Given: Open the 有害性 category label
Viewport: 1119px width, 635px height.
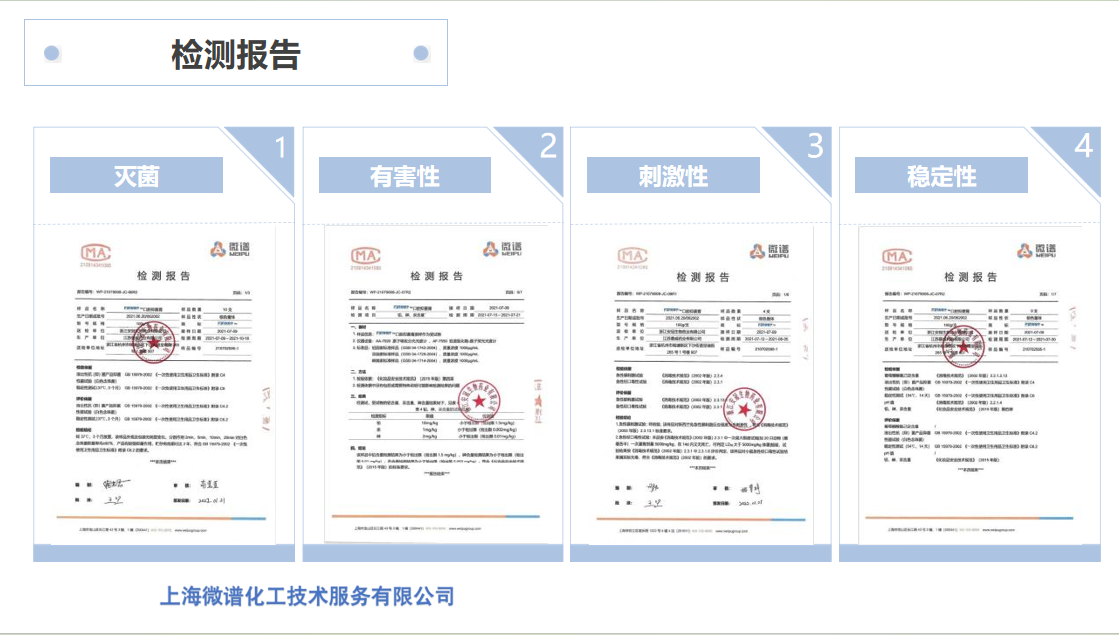Looking at the screenshot, I should pos(404,176).
